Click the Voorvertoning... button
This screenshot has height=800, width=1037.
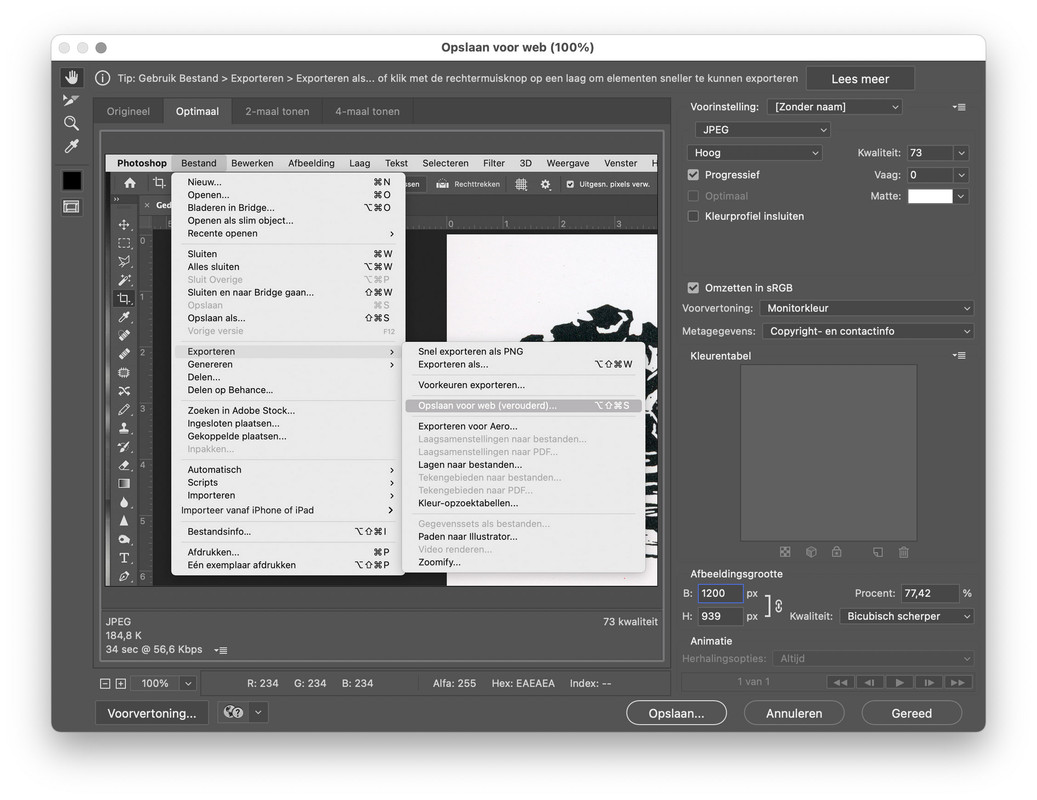pos(151,713)
